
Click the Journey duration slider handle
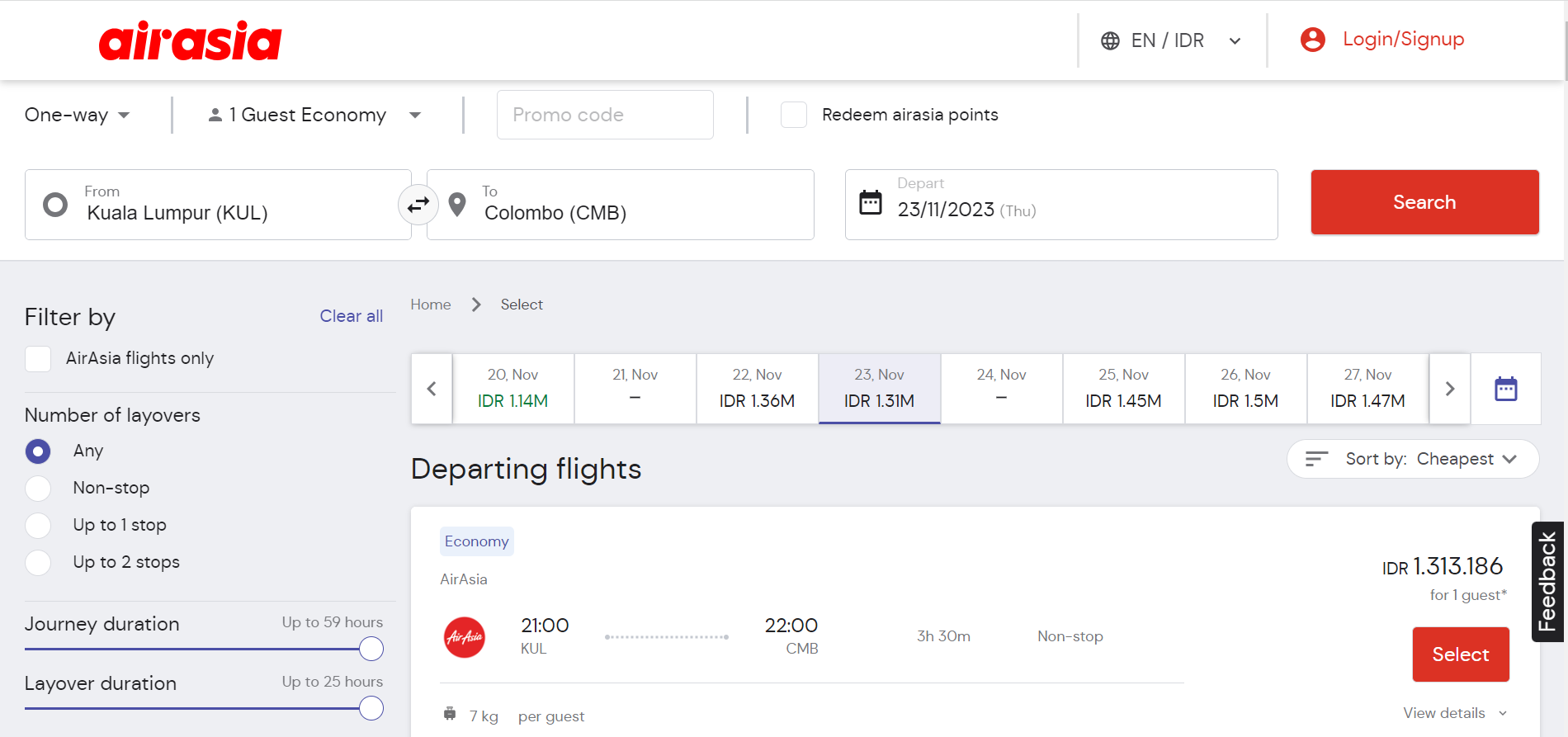click(371, 650)
